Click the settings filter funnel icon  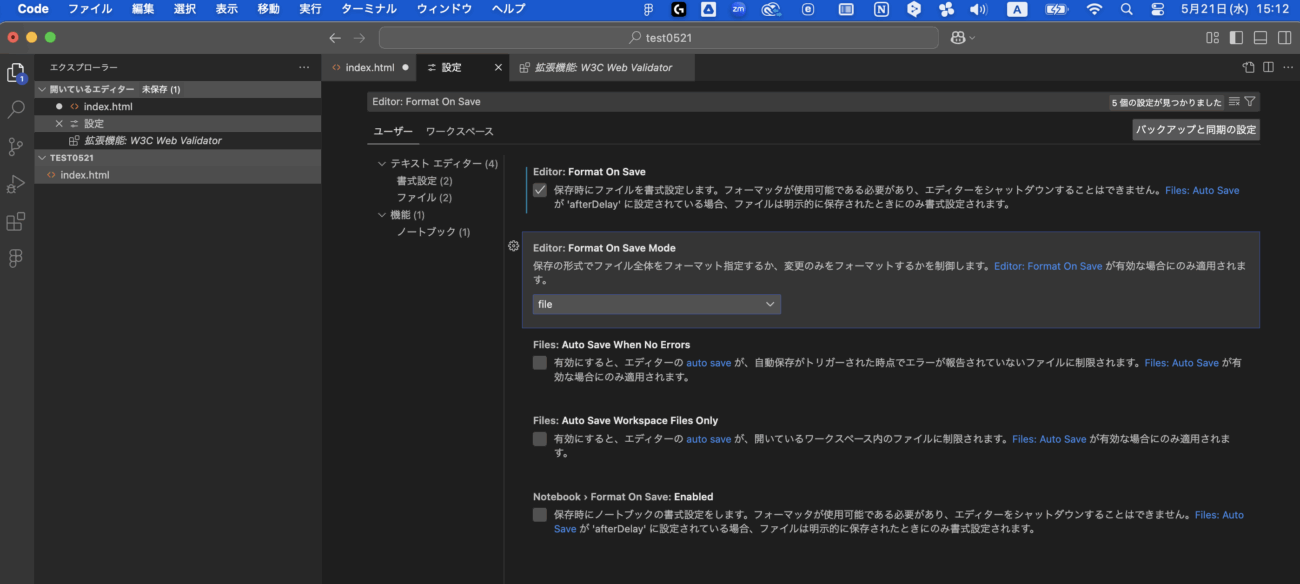click(x=1250, y=102)
